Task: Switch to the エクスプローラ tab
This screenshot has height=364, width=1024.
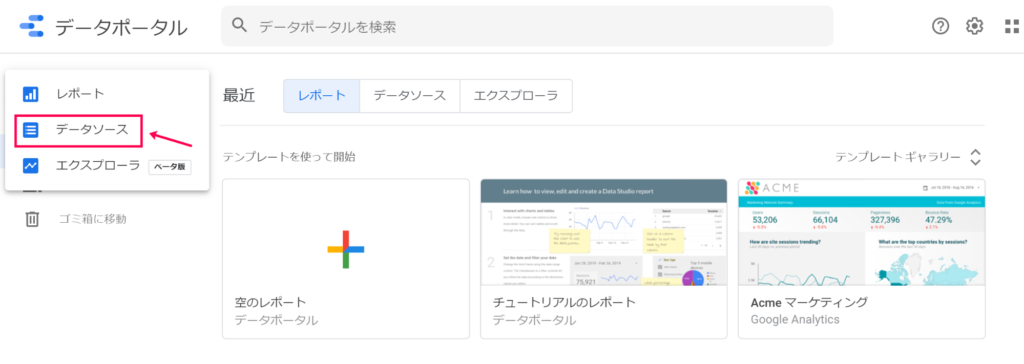Action: pos(516,96)
